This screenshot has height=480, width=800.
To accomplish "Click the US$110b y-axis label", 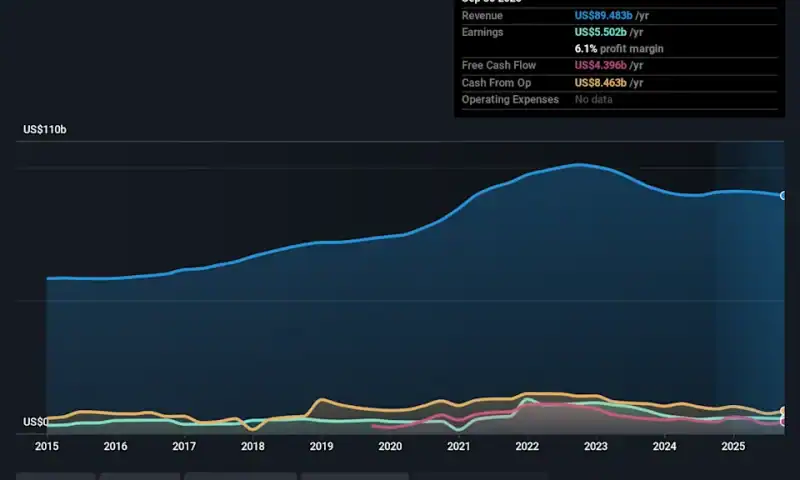I will click(x=45, y=130).
